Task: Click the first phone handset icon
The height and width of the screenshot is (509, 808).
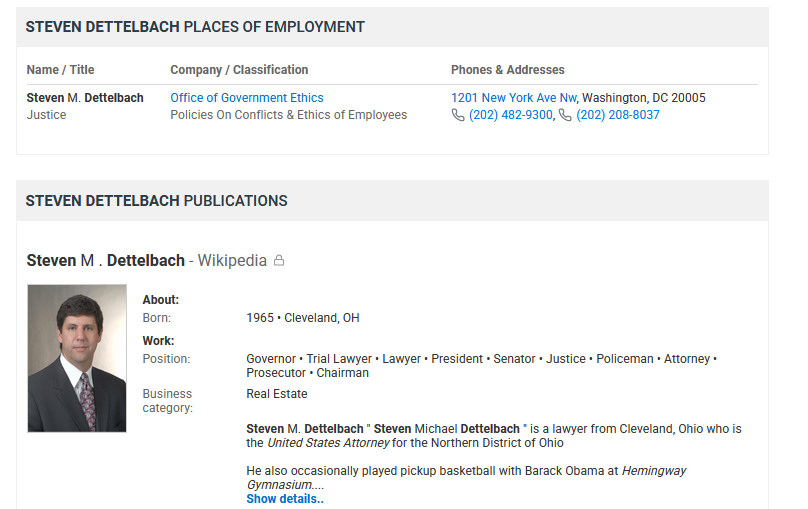Action: 458,115
